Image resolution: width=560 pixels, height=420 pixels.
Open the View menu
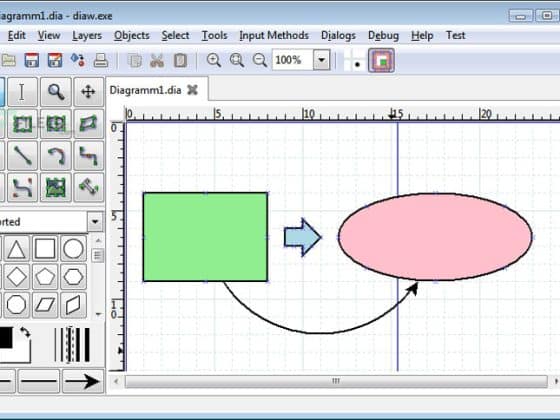click(49, 35)
